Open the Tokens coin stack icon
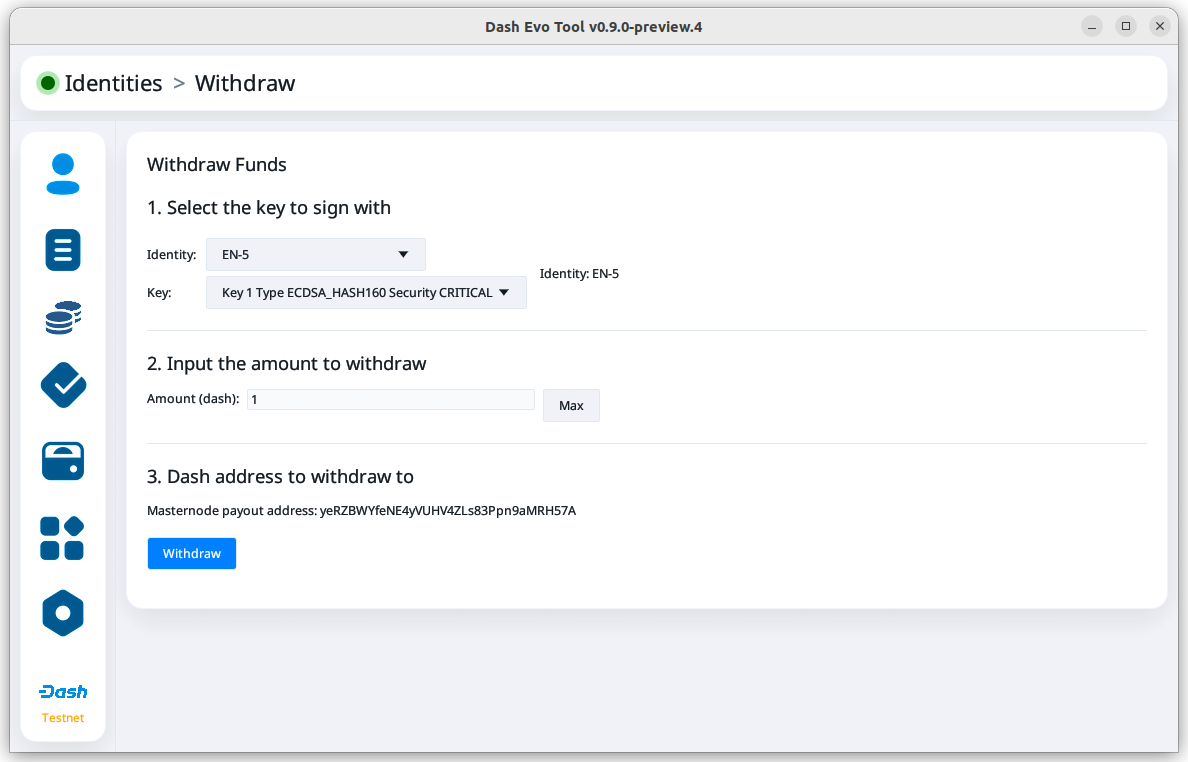1188x762 pixels. pos(63,317)
